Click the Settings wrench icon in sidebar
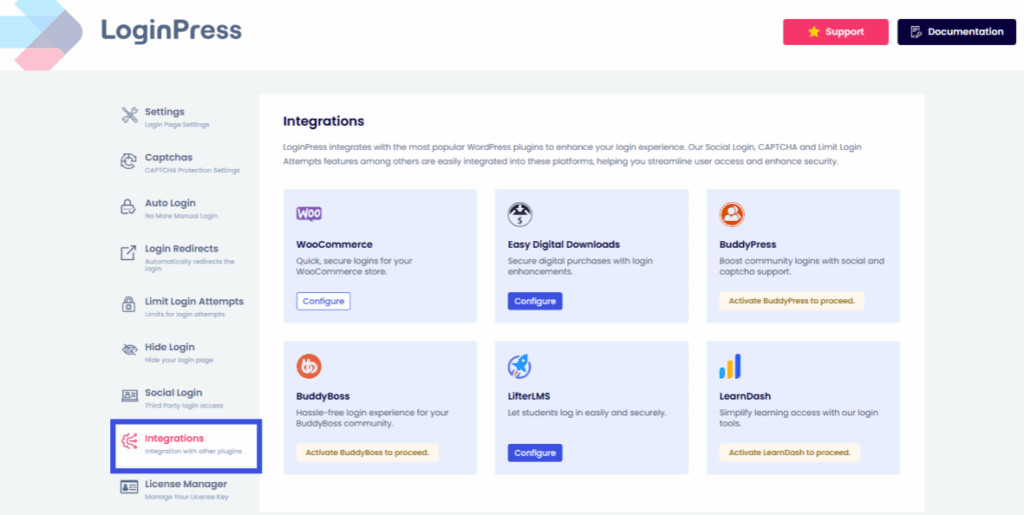Viewport: 1024px width, 515px height. [x=129, y=116]
